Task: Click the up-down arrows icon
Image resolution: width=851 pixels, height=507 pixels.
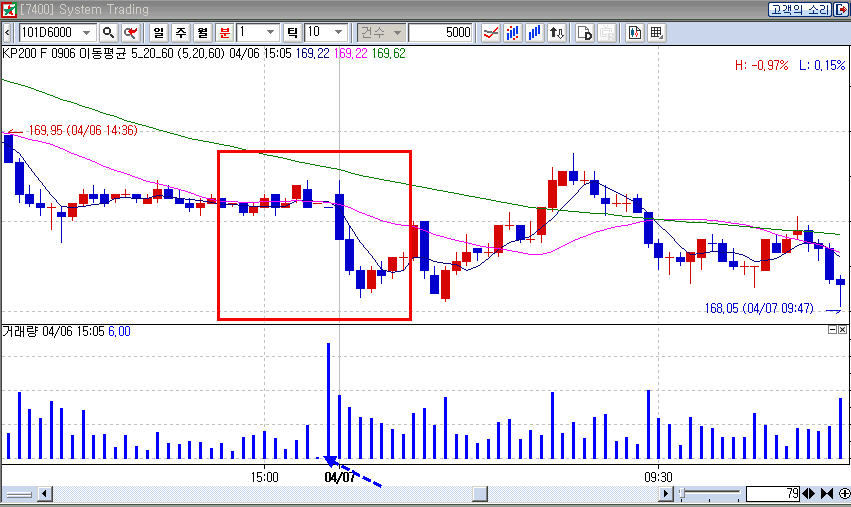Action: point(557,33)
